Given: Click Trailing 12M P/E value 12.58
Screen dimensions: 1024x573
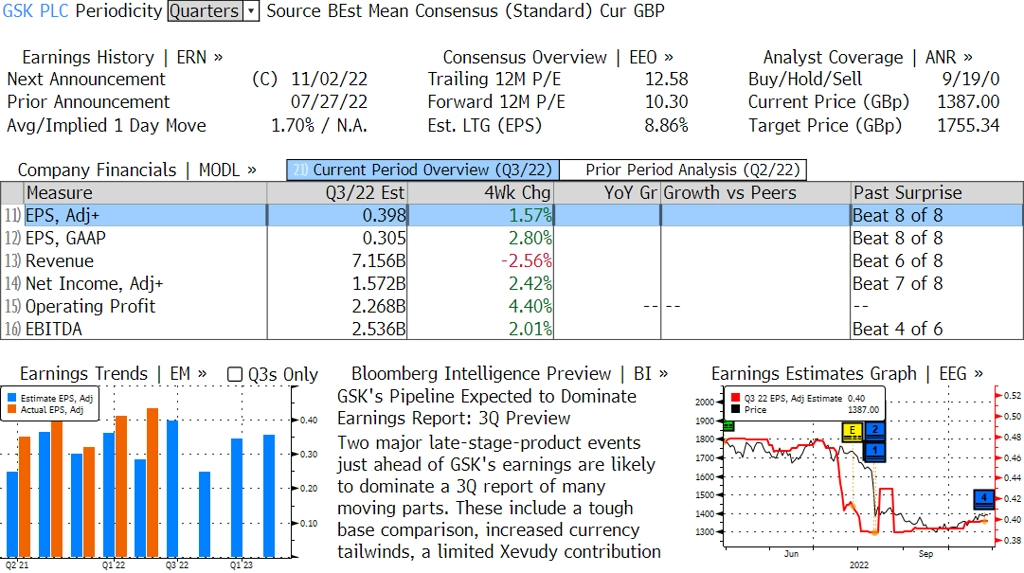Looking at the screenshot, I should point(666,79).
